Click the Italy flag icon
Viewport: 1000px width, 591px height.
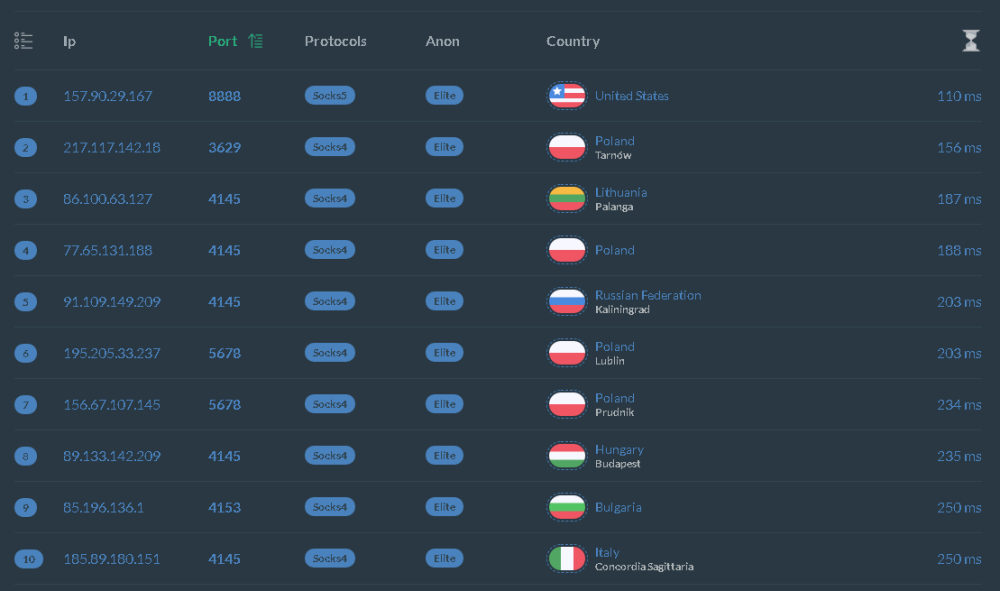(x=567, y=558)
